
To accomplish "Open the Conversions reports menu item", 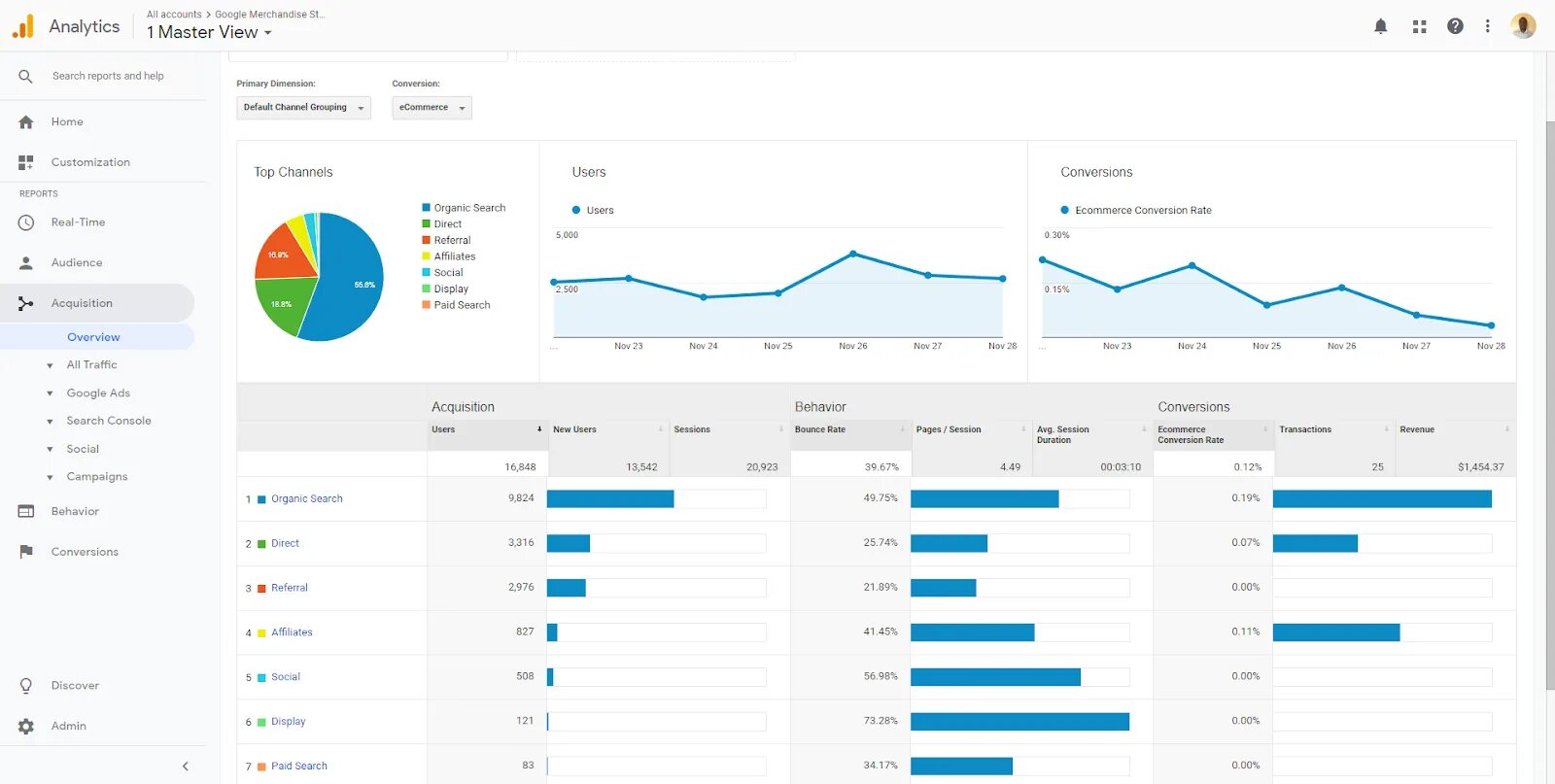I will coord(85,552).
